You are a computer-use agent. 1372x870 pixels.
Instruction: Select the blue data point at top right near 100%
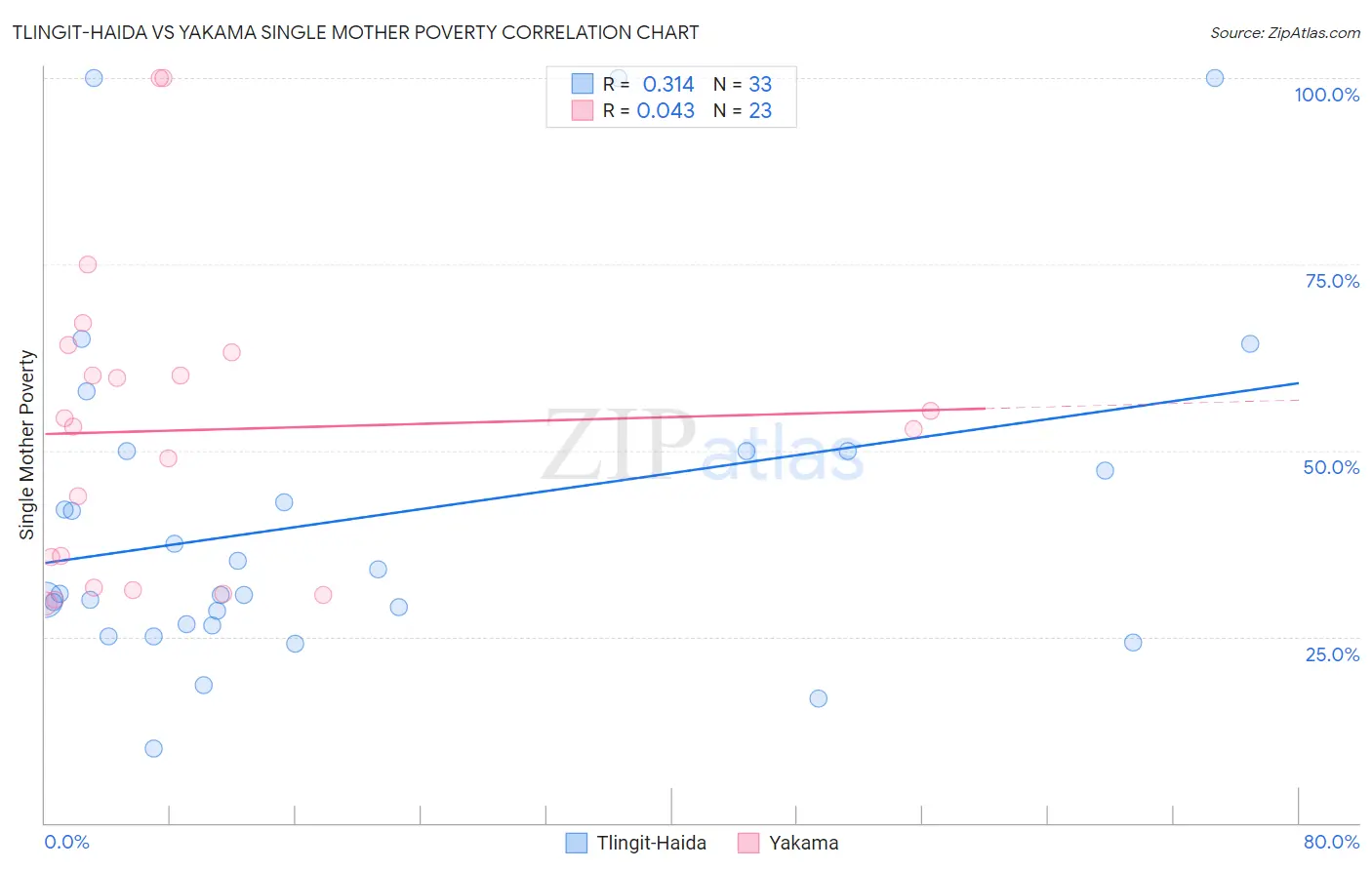click(x=1215, y=78)
